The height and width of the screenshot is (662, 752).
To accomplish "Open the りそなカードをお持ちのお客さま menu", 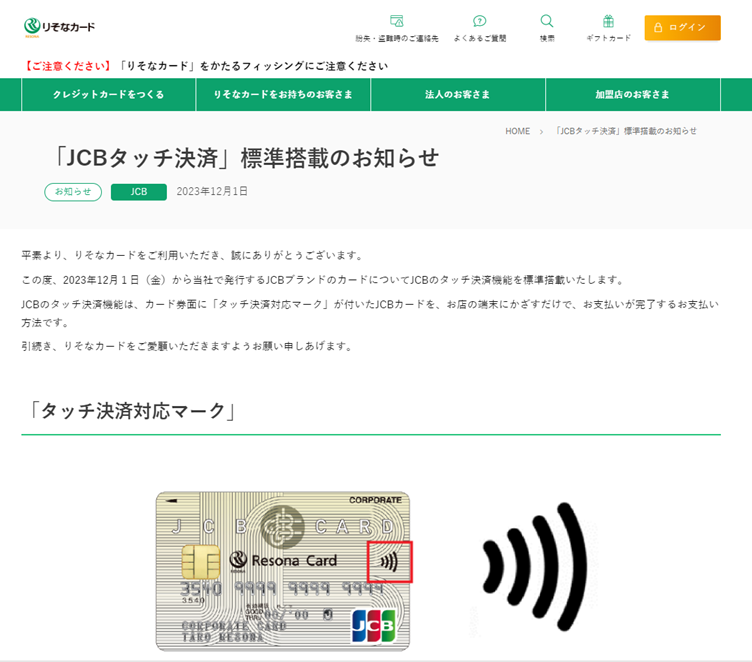I will pos(283,95).
